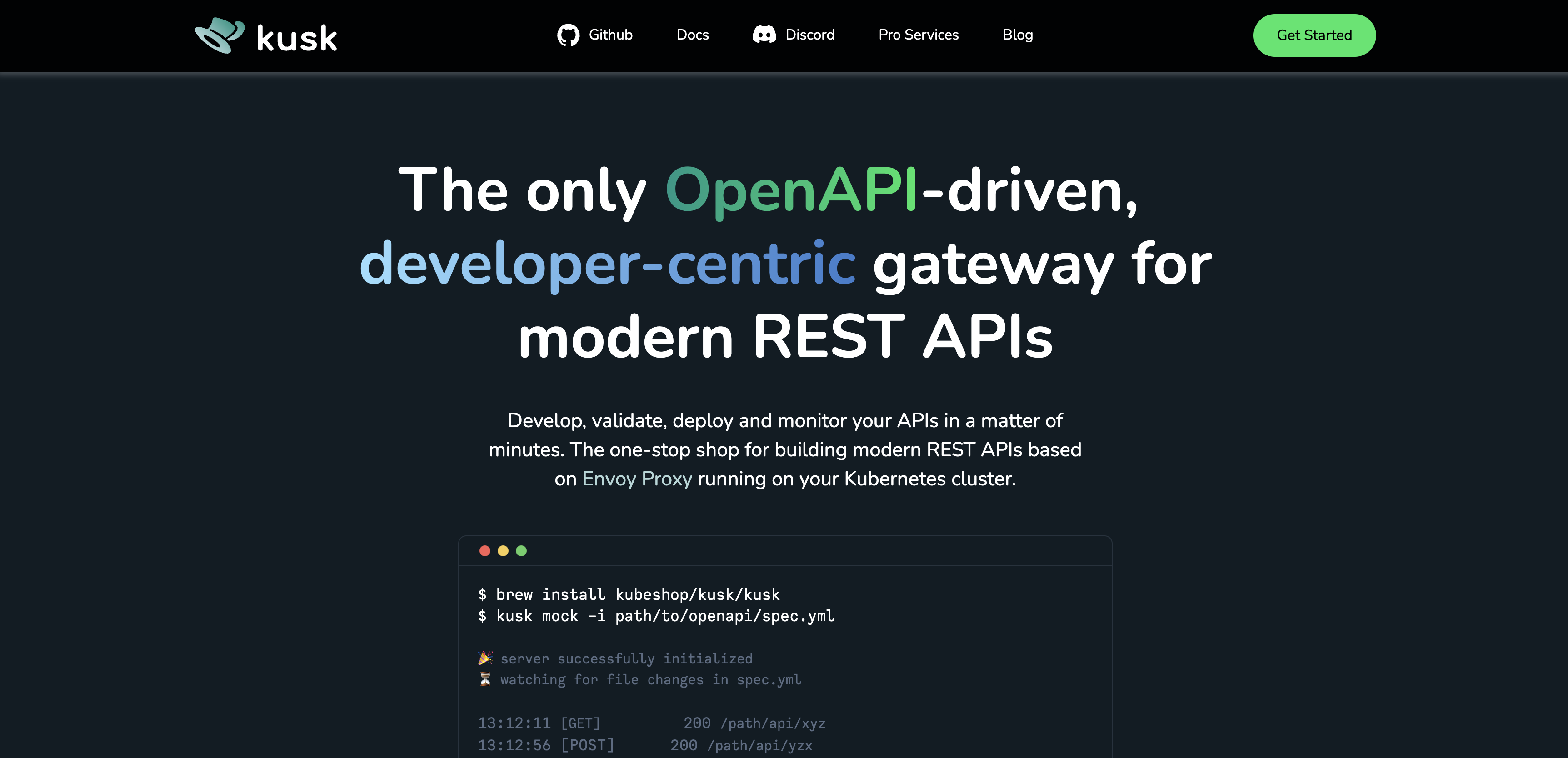
Task: Open Pro Services in navigation
Action: 918,35
